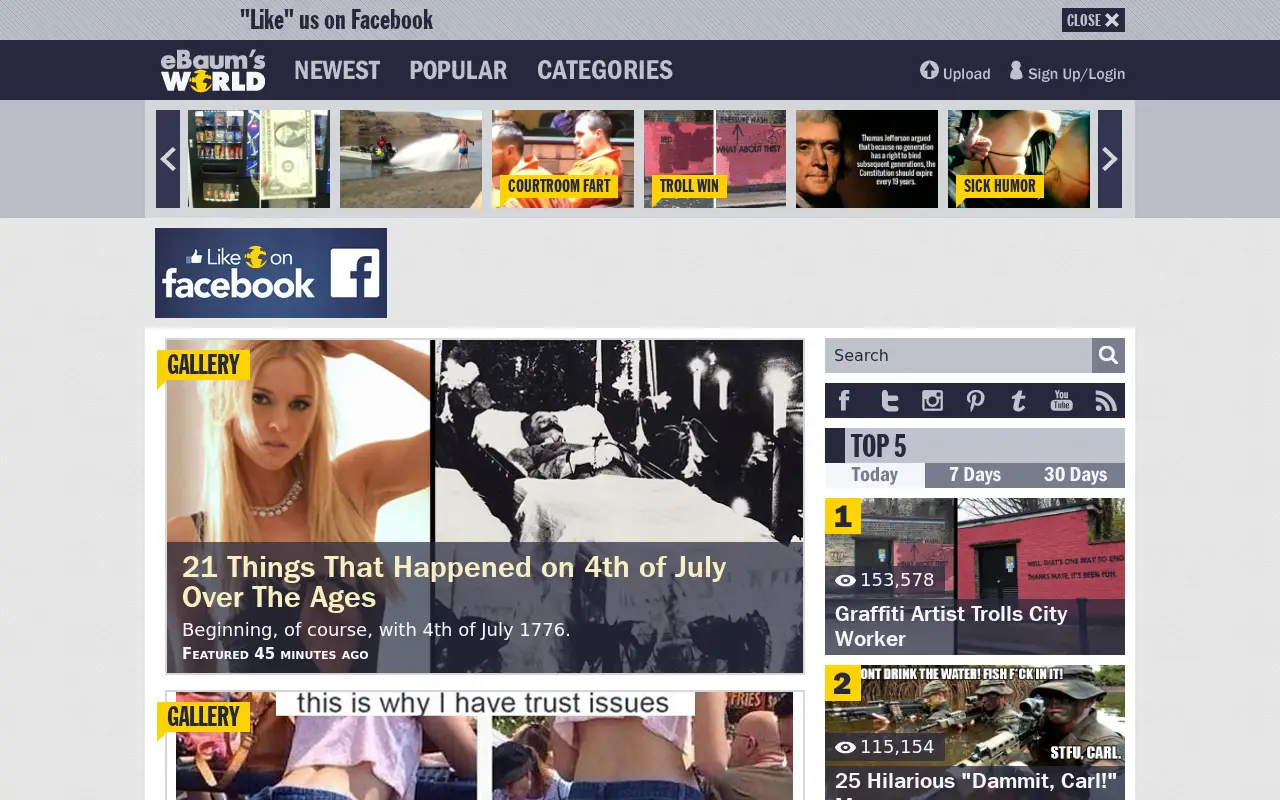Close the Facebook like banner
This screenshot has width=1280, height=800.
(x=1093, y=20)
